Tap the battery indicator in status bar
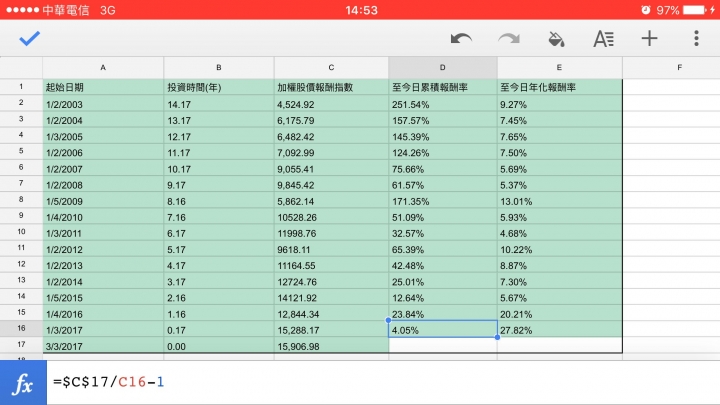720x405 pixels. point(694,10)
